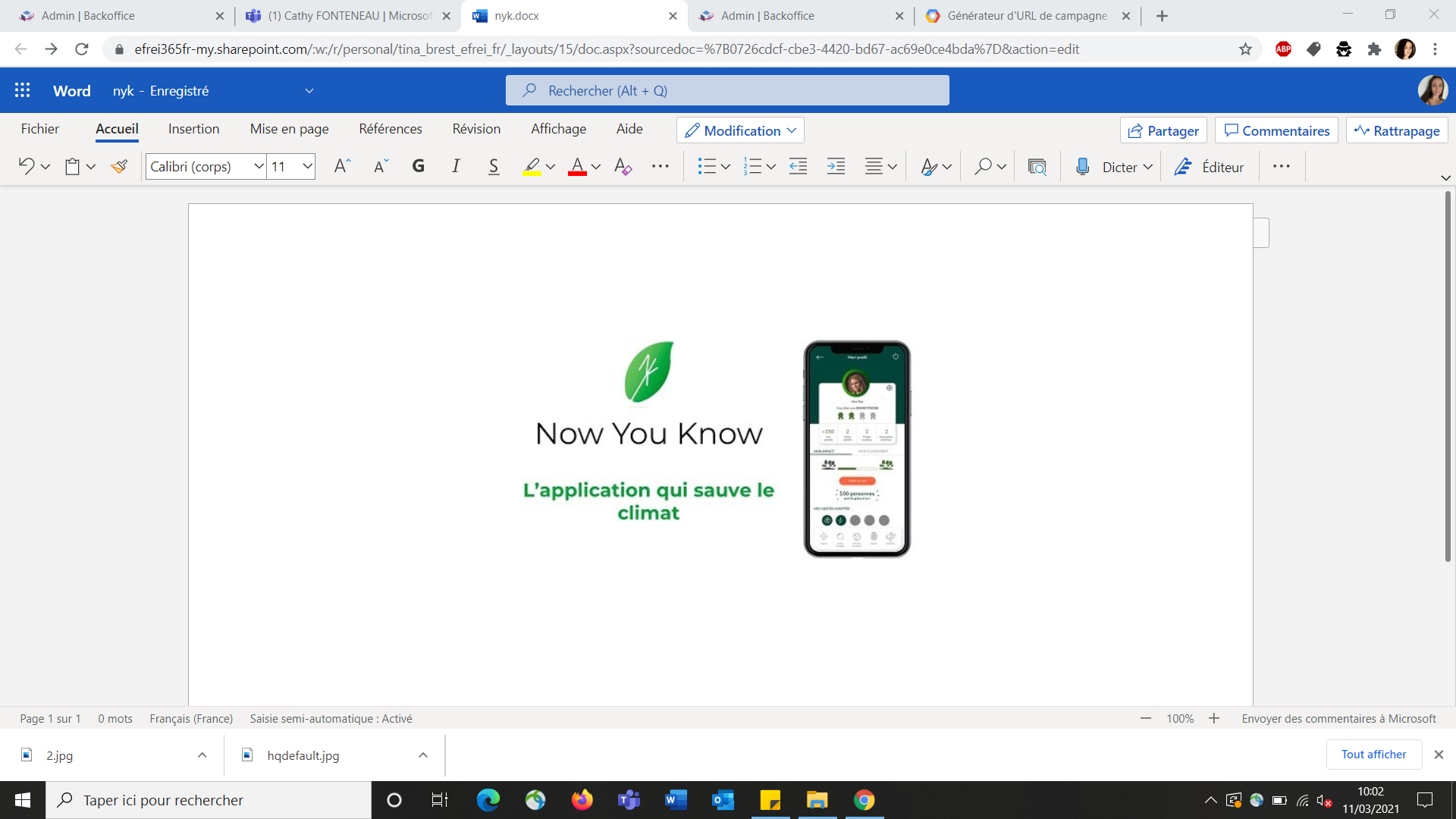Click the Partager button
The height and width of the screenshot is (819, 1456).
click(x=1163, y=130)
